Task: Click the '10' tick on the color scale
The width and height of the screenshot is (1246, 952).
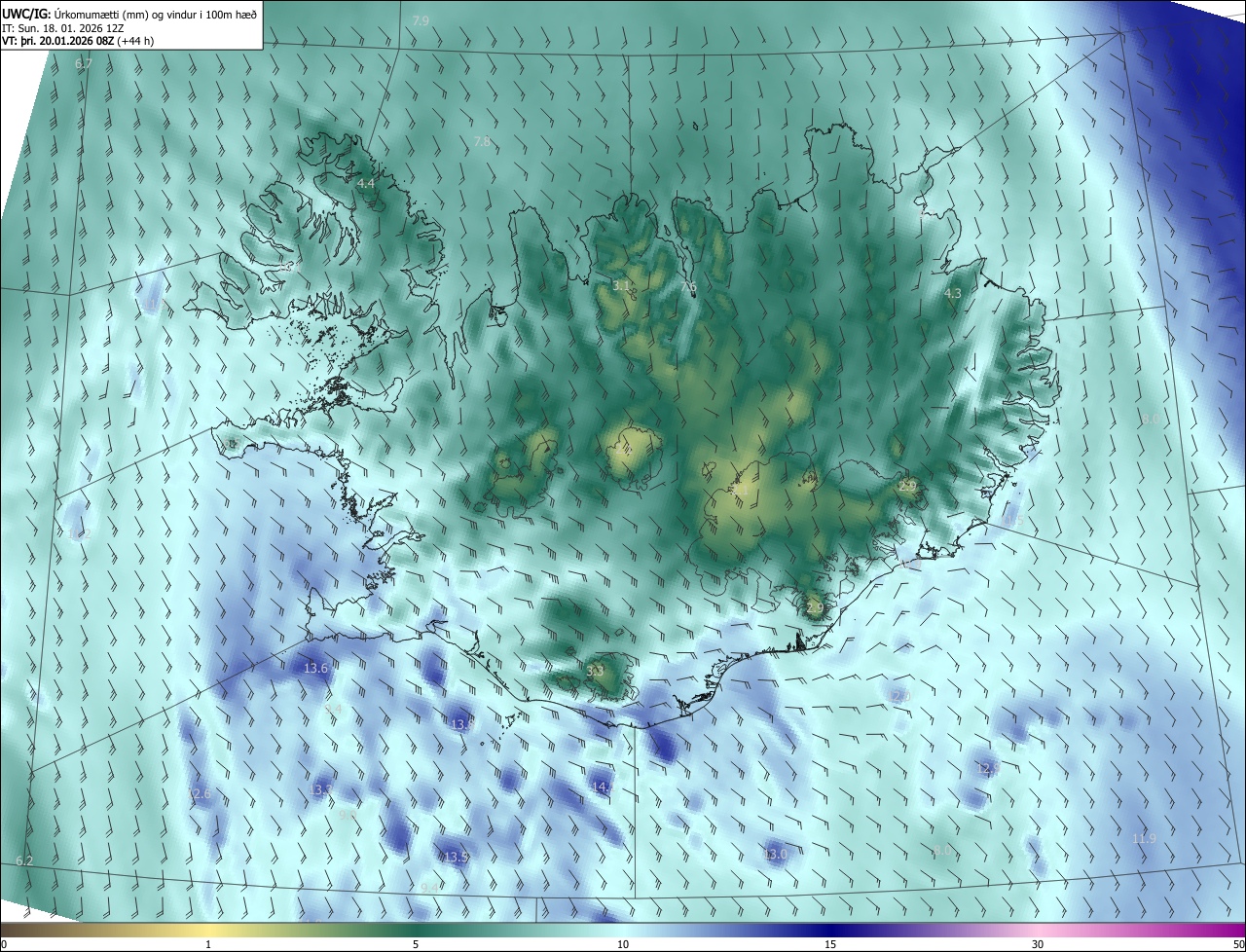Action: pyautogui.click(x=623, y=944)
